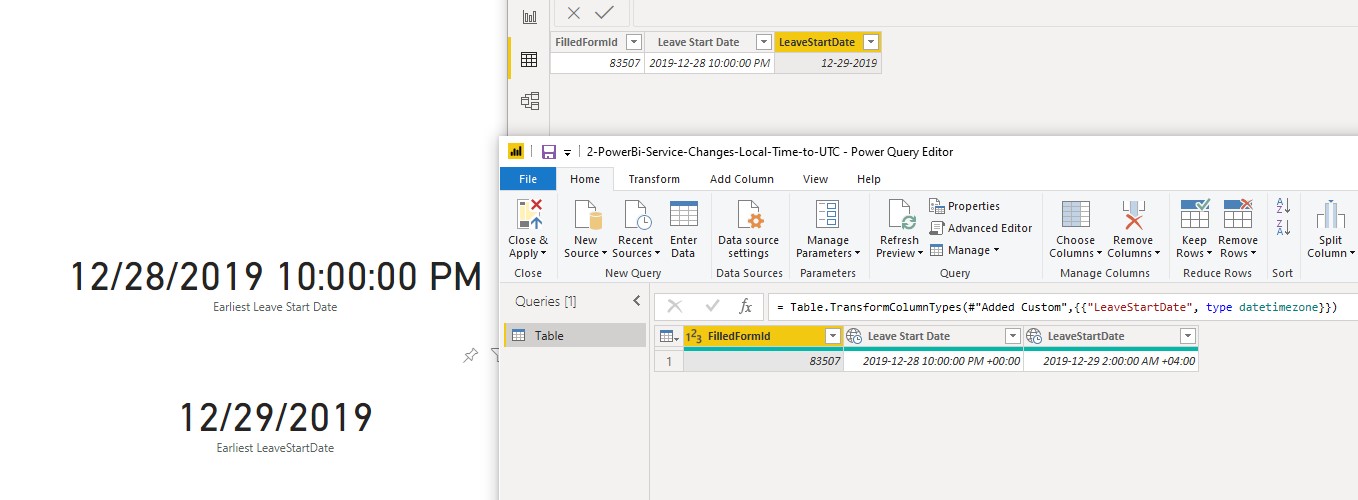The image size is (1358, 500).
Task: Click the Remove Columns icon
Action: click(x=1133, y=214)
